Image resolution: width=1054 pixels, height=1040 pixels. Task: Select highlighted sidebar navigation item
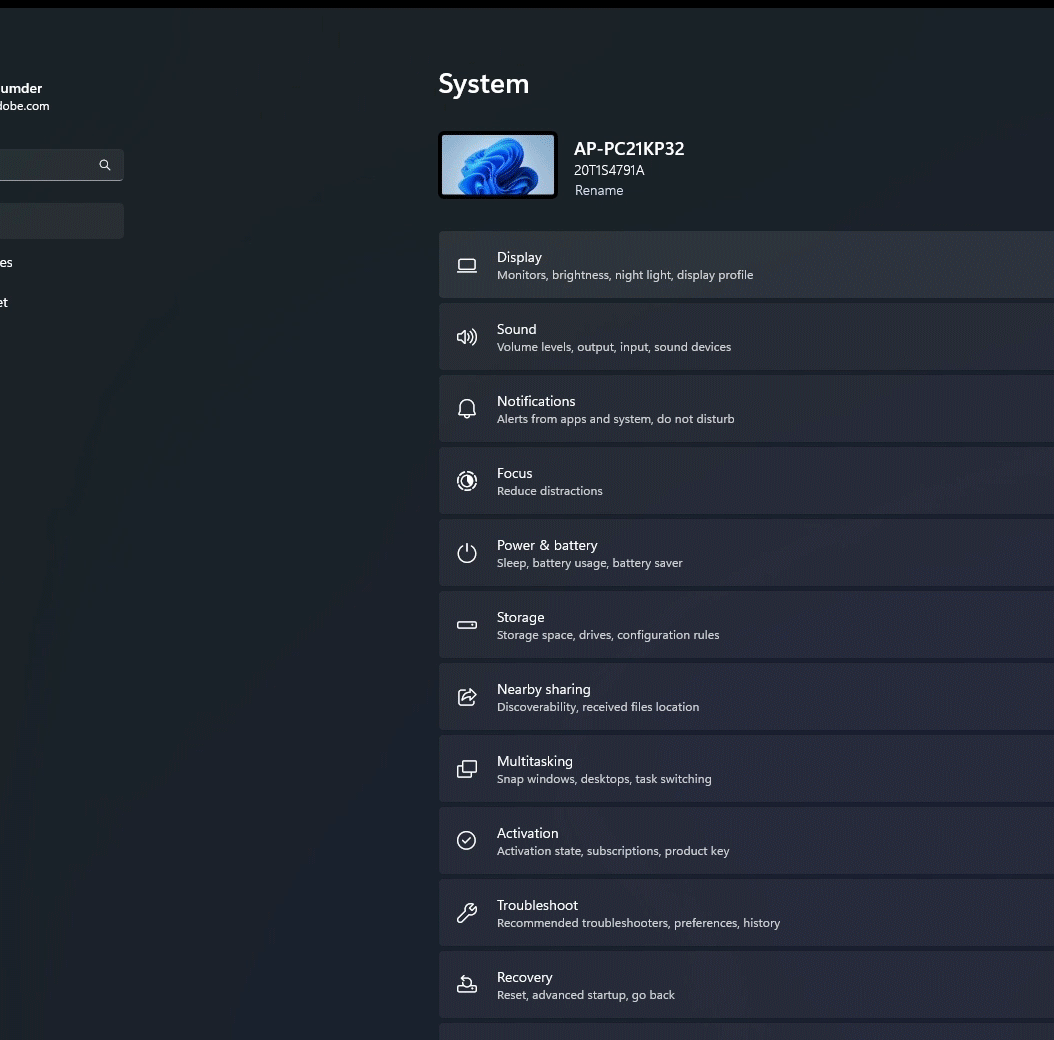(60, 221)
